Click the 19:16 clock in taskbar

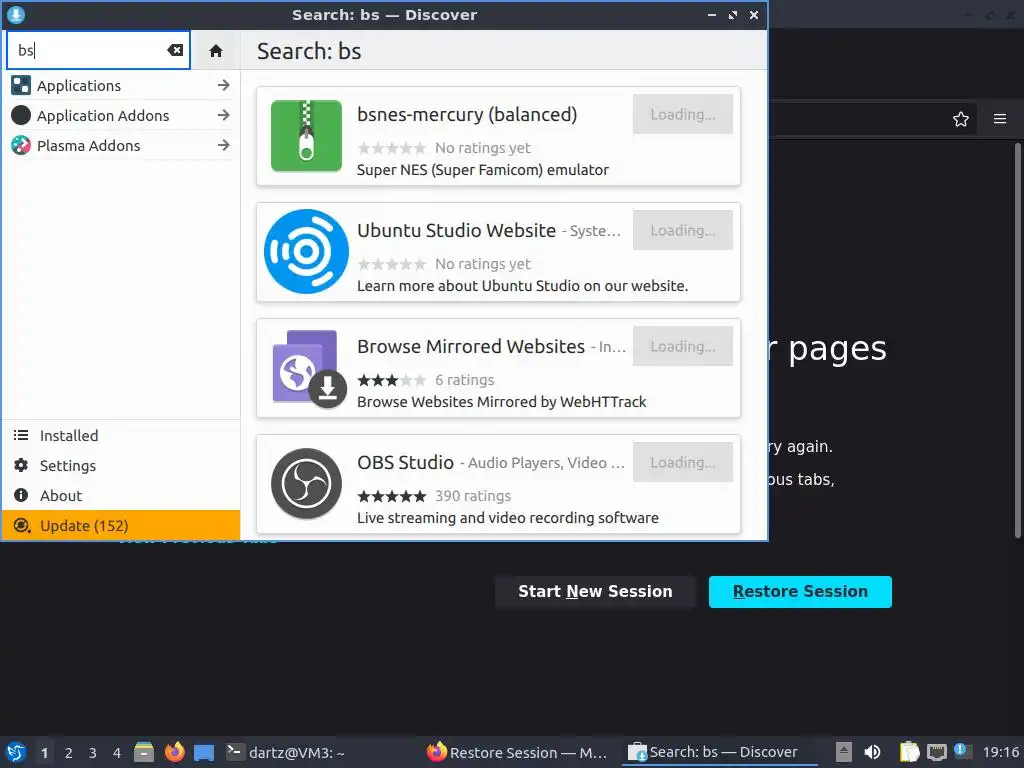tap(1001, 752)
